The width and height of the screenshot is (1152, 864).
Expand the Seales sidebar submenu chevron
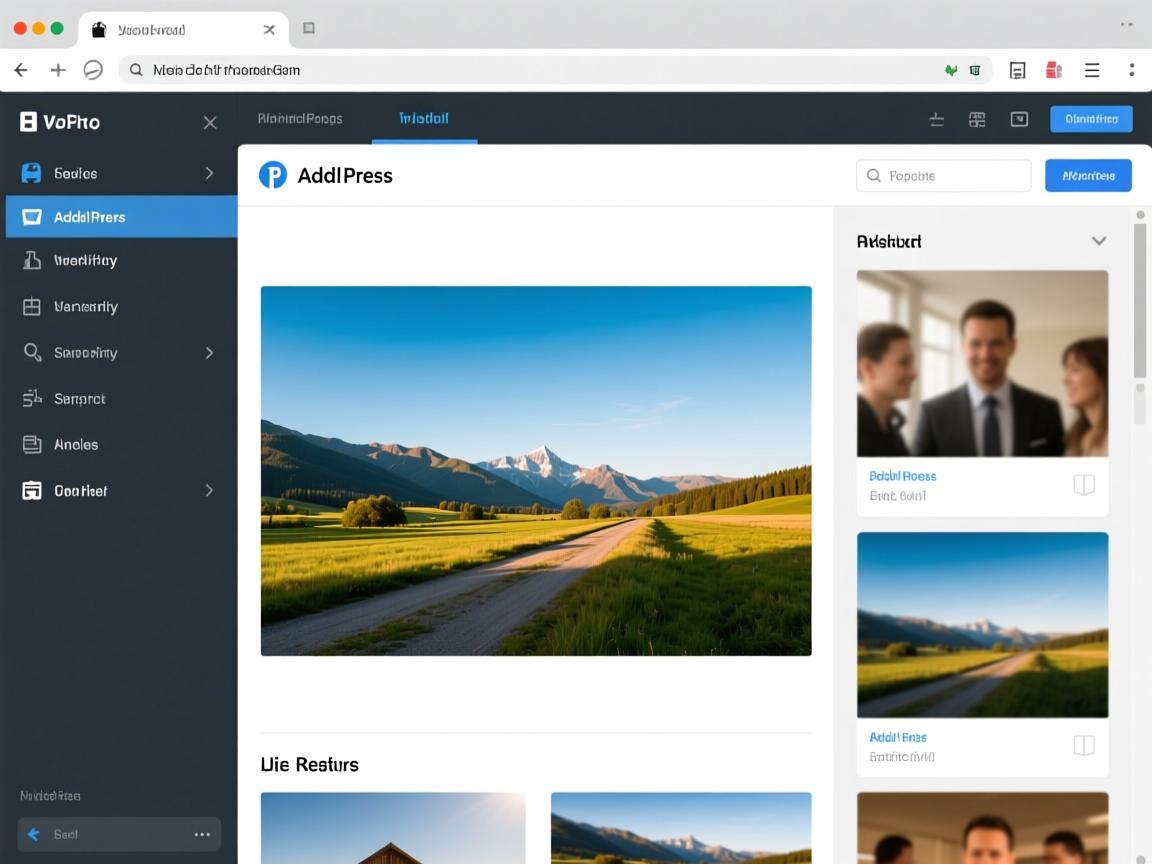209,173
